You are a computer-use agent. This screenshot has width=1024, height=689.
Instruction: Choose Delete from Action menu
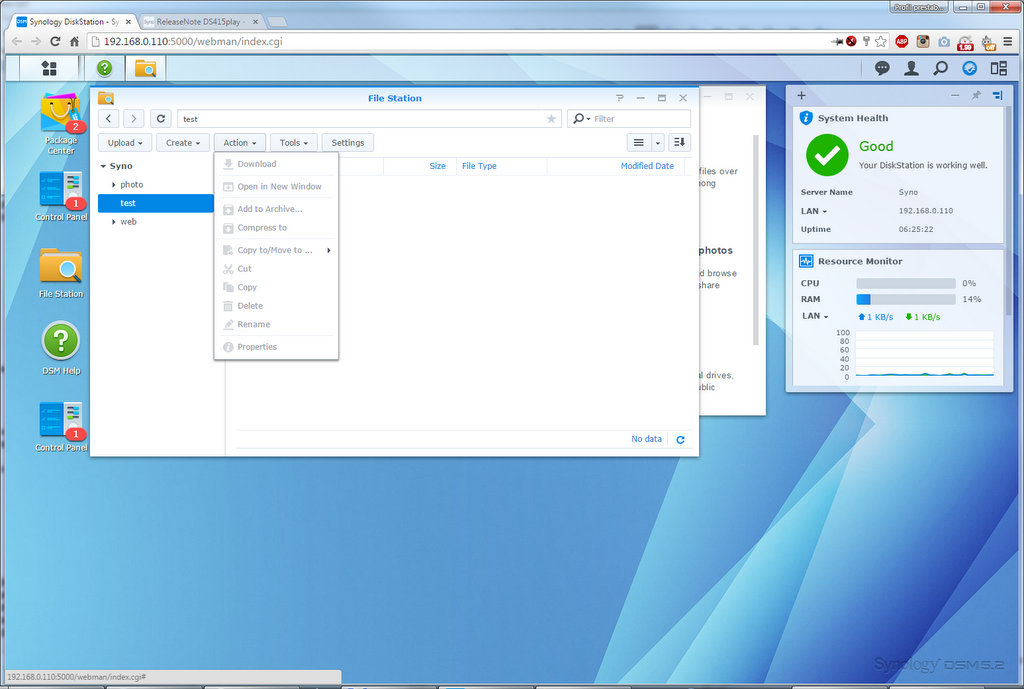point(276,306)
